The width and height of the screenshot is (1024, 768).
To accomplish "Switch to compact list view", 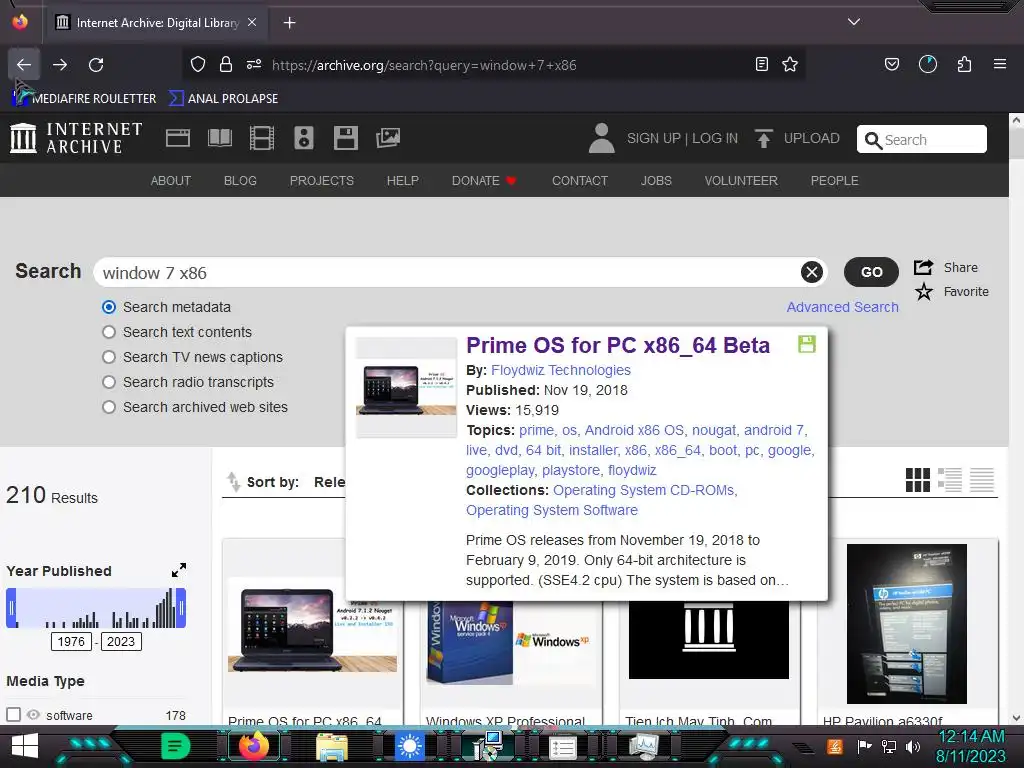I will pos(982,480).
